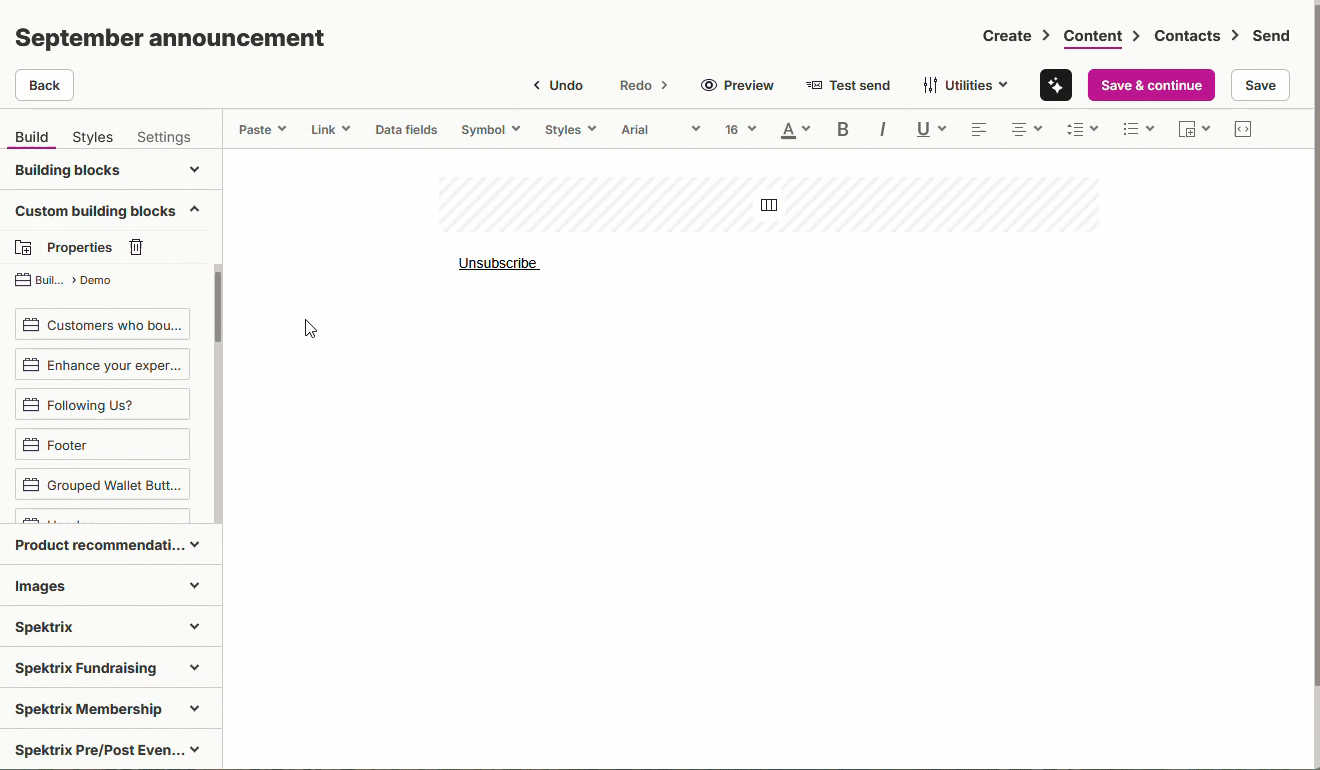Click the 'September announcement' campaign title

169,38
